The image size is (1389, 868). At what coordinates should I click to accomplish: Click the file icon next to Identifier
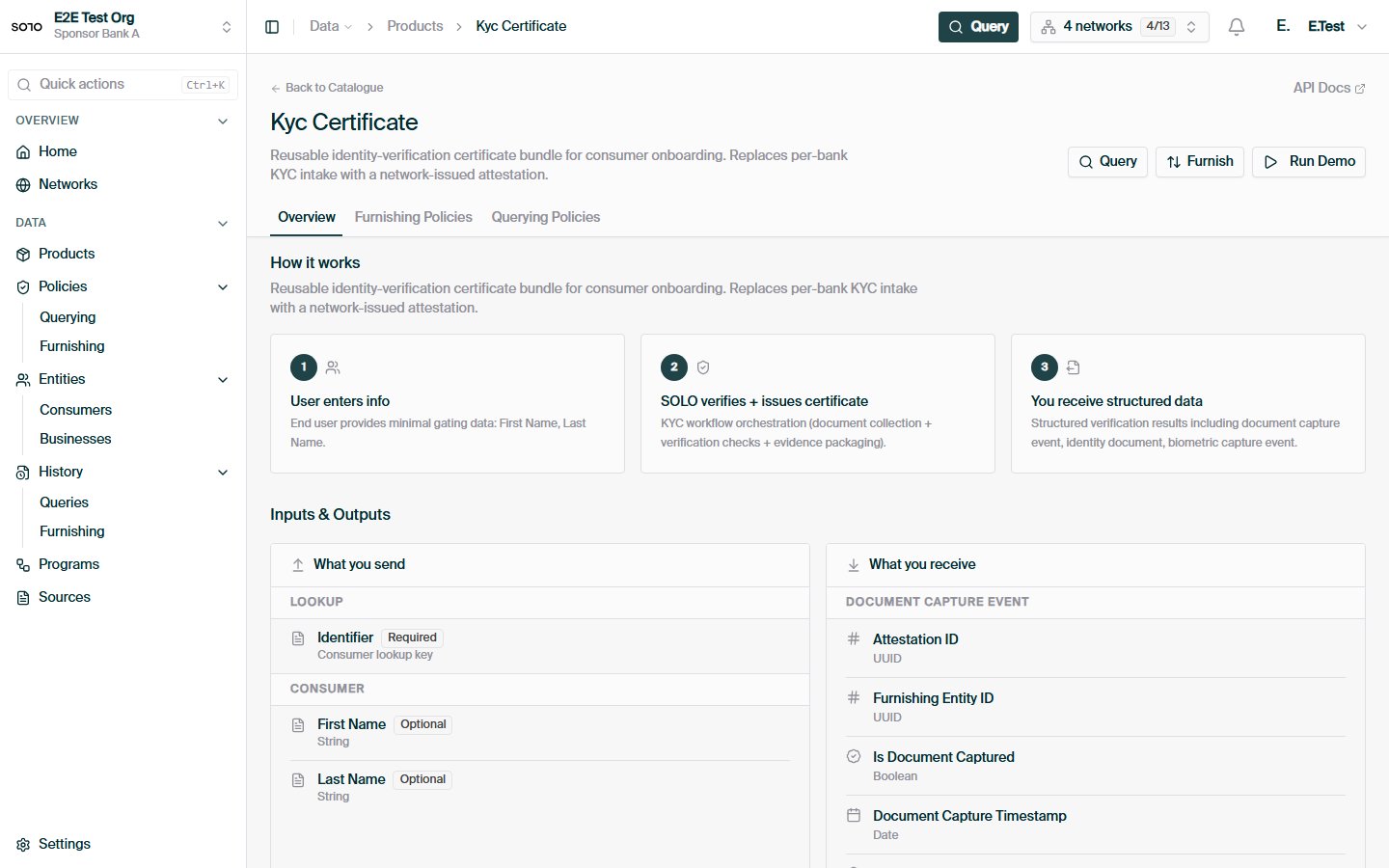click(298, 638)
